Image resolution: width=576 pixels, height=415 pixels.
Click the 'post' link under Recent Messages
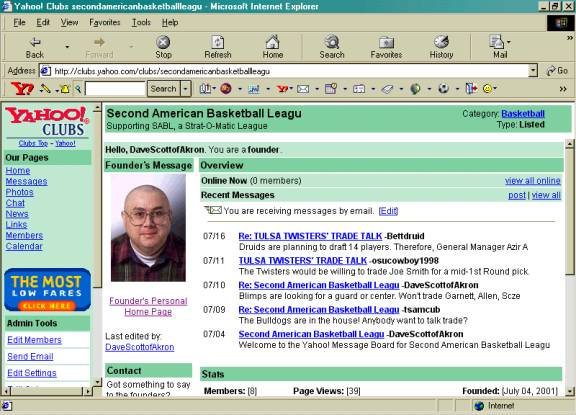pos(517,195)
